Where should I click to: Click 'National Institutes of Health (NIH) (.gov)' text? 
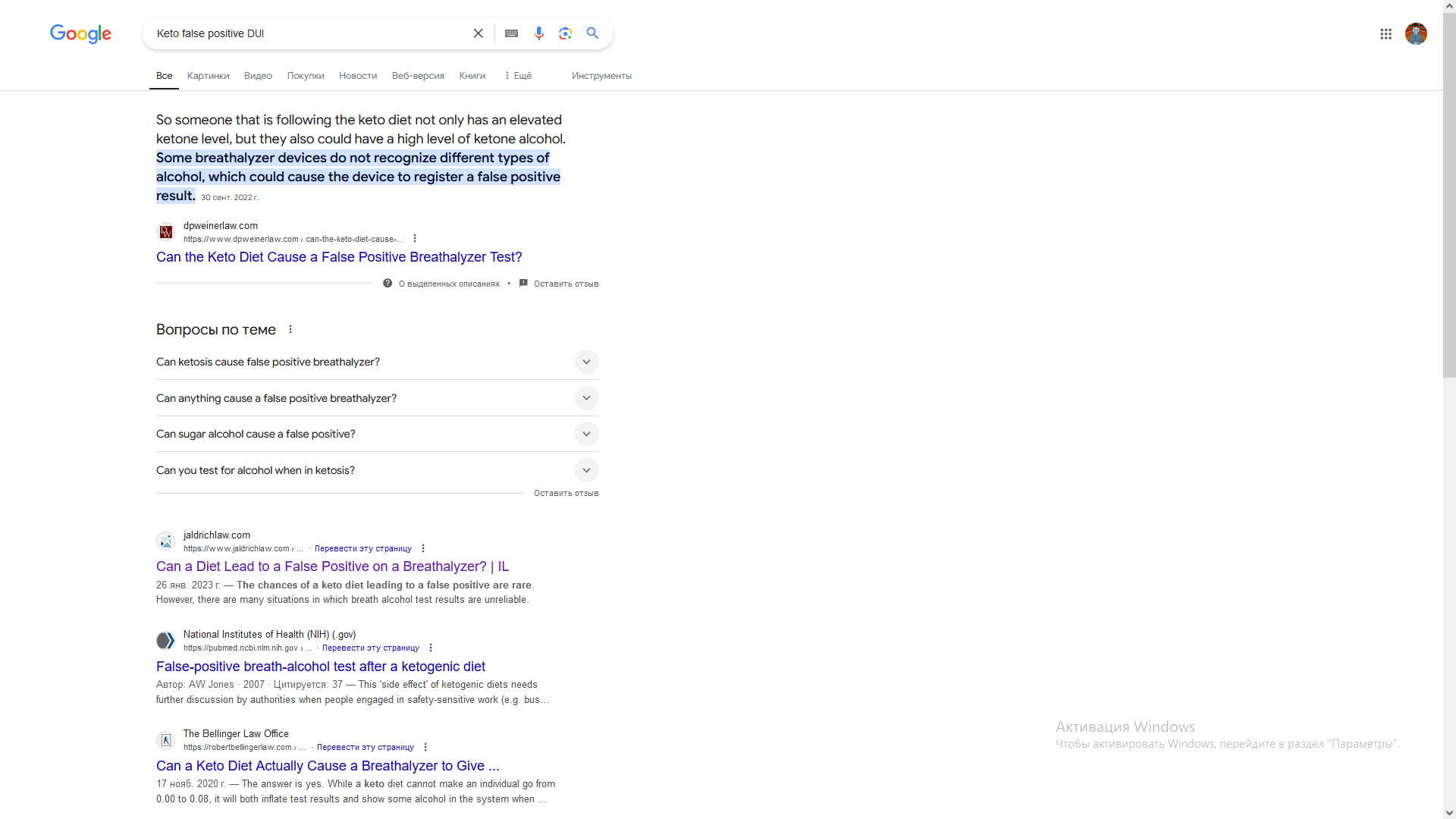pyautogui.click(x=269, y=634)
